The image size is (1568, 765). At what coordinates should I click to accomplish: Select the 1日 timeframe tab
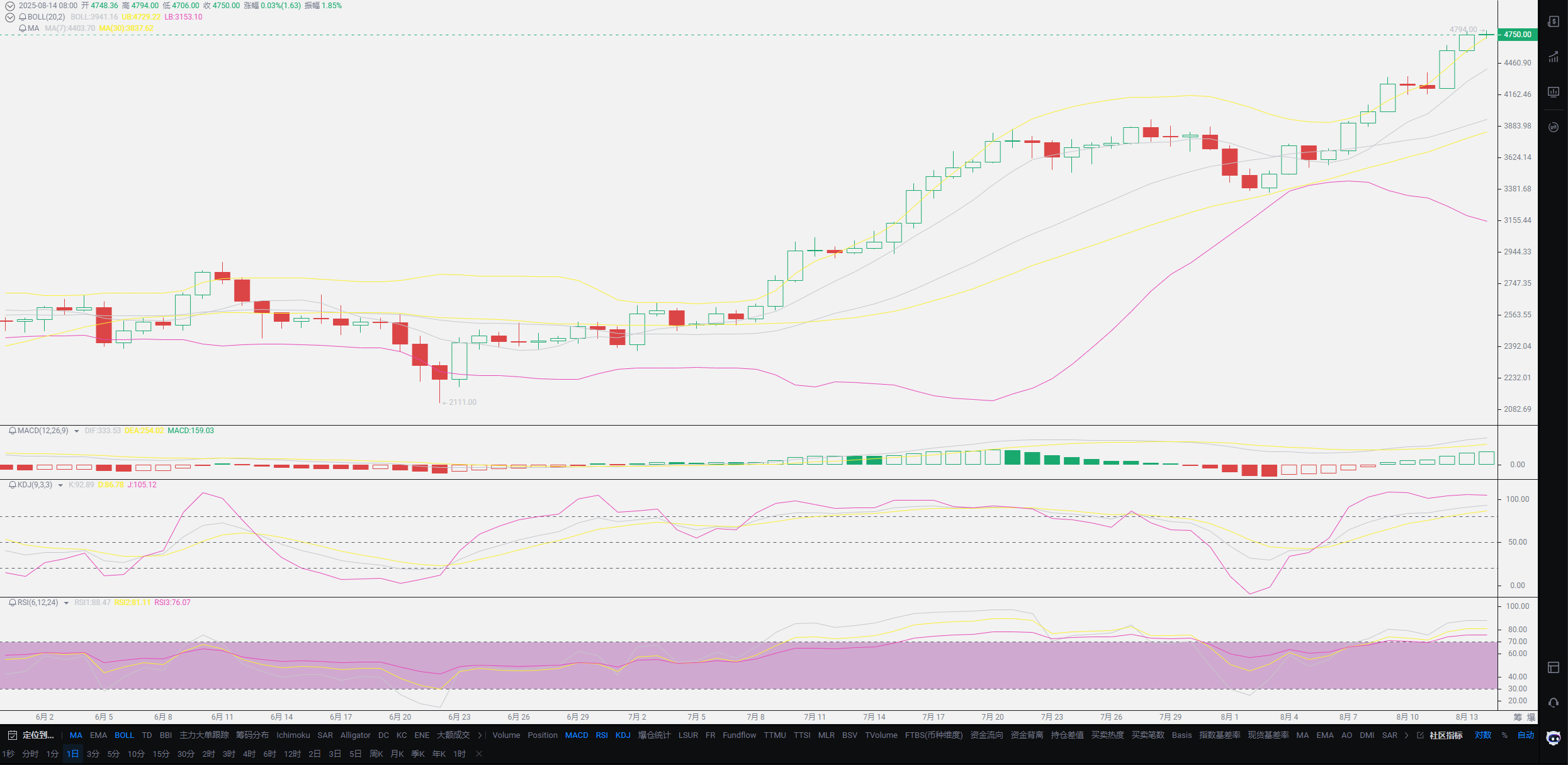click(x=73, y=754)
